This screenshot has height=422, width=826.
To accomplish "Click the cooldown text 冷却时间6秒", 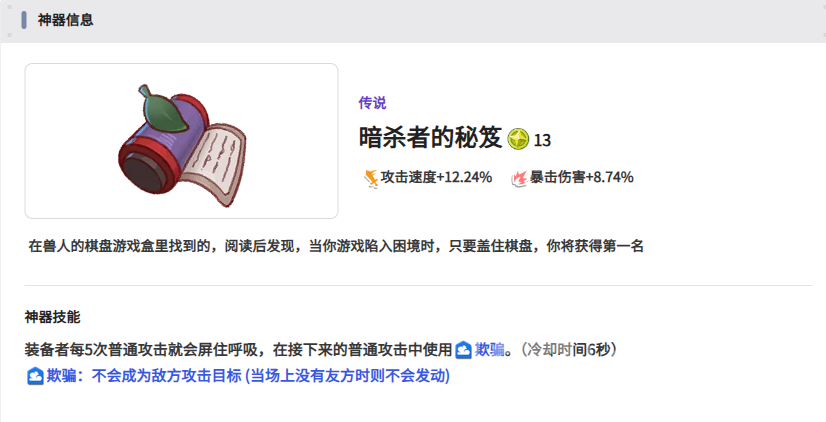I will click(568, 349).
